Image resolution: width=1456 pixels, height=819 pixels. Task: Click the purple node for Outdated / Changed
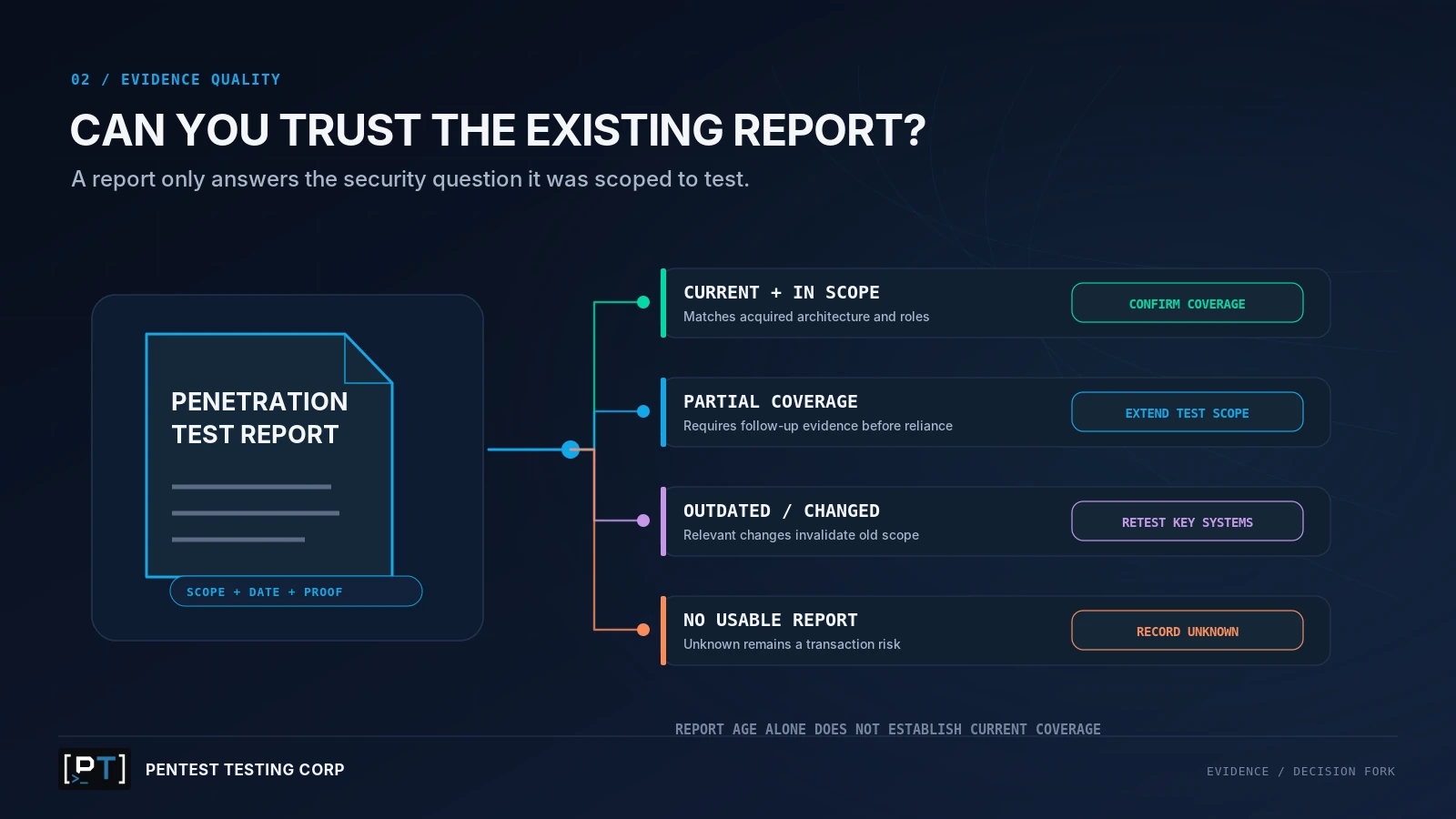pos(643,521)
